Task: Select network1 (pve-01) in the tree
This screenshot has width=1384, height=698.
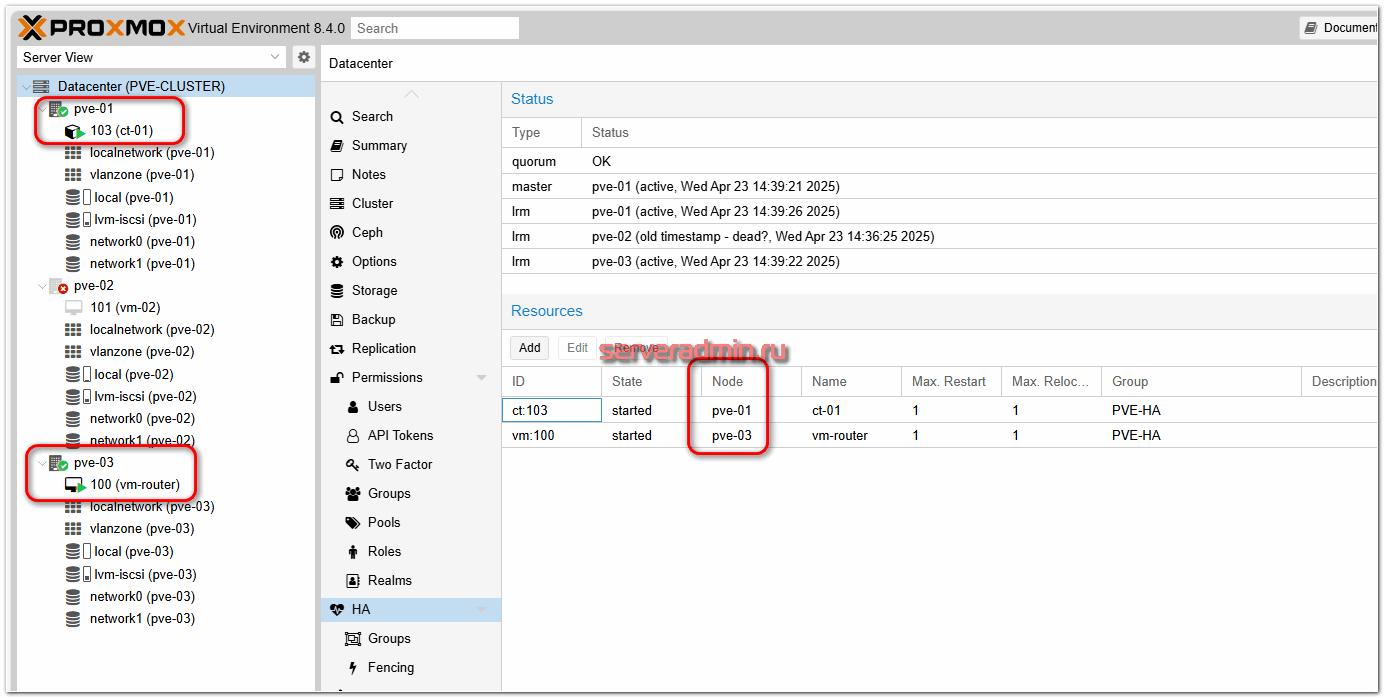Action: (x=141, y=264)
